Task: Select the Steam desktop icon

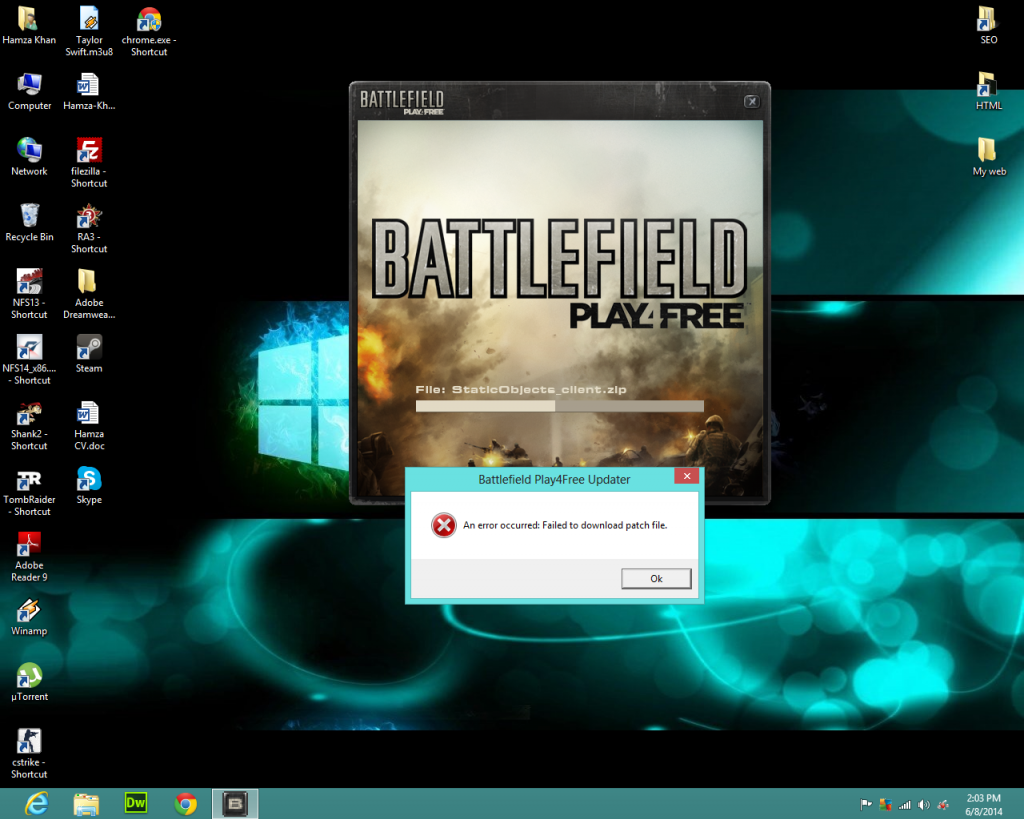Action: point(89,354)
